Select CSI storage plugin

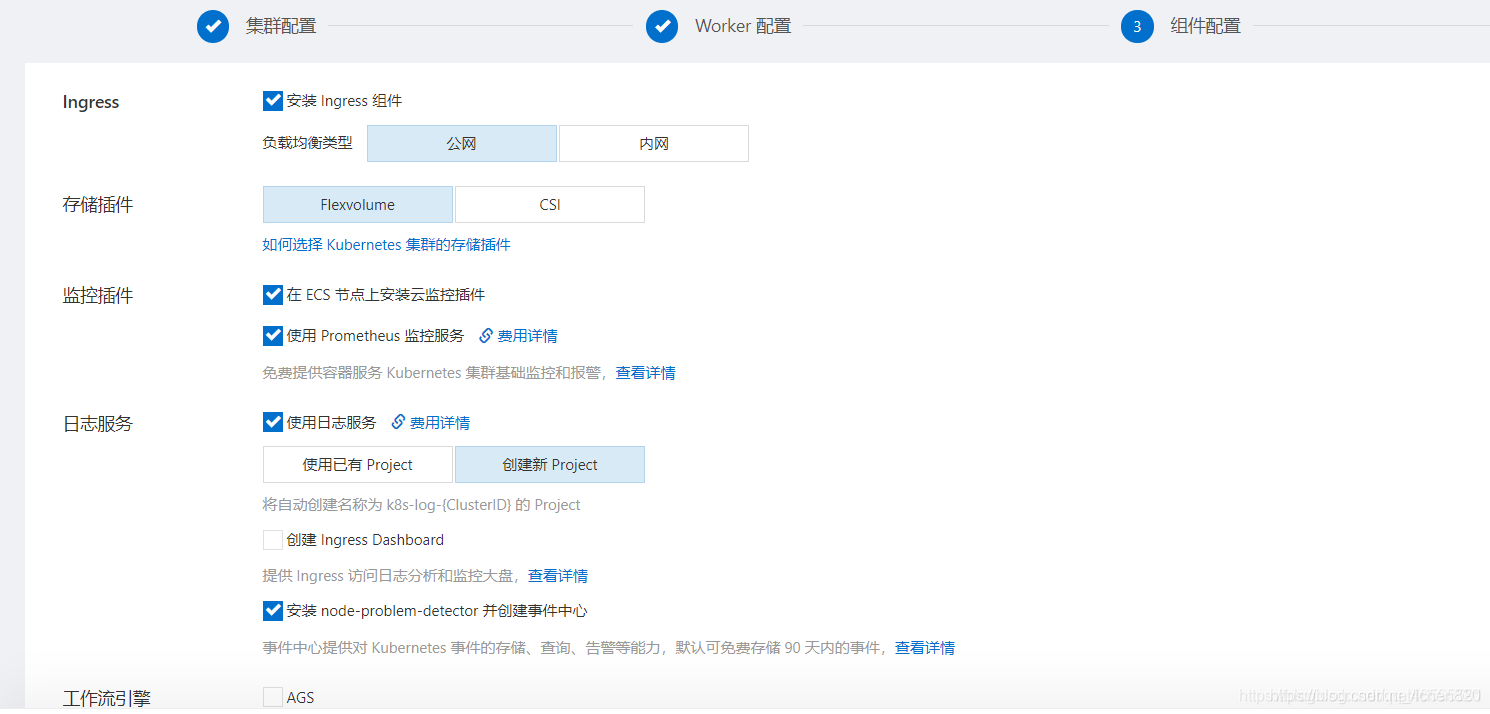pyautogui.click(x=549, y=204)
